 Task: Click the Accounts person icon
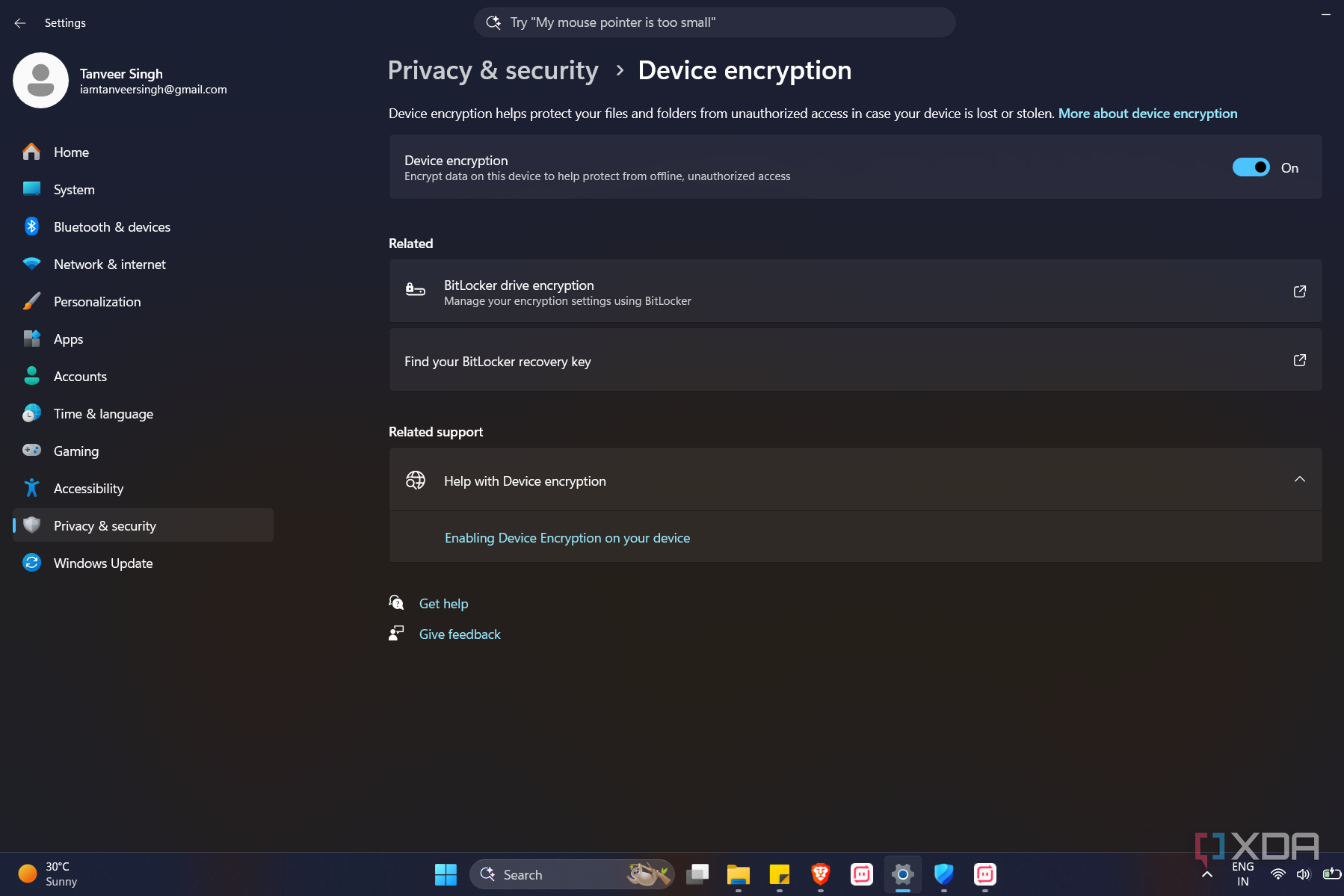click(31, 376)
